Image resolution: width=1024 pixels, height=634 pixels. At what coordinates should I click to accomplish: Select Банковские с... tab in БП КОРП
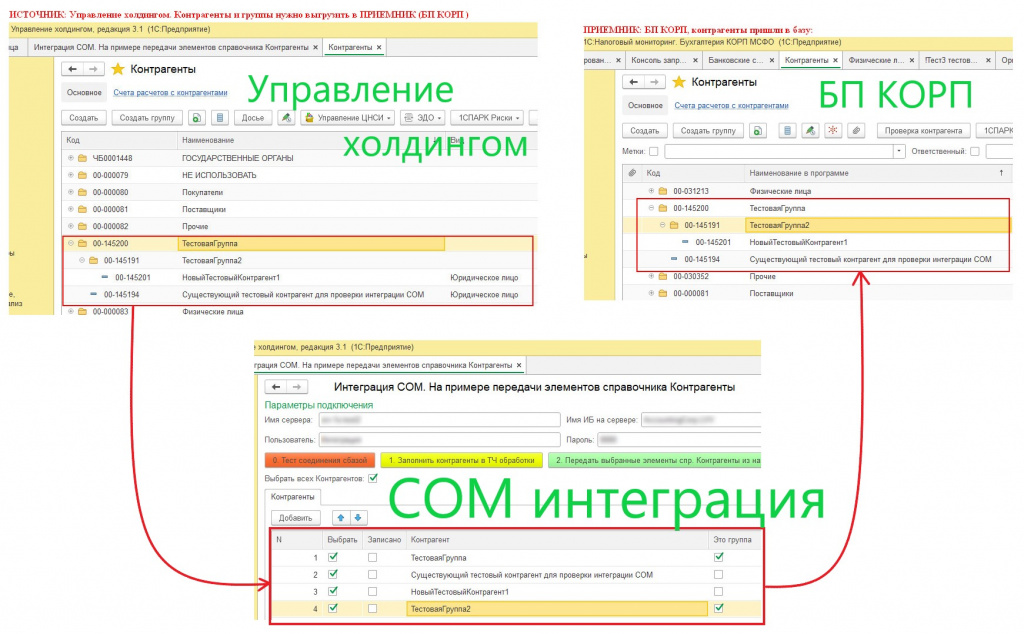(x=741, y=60)
